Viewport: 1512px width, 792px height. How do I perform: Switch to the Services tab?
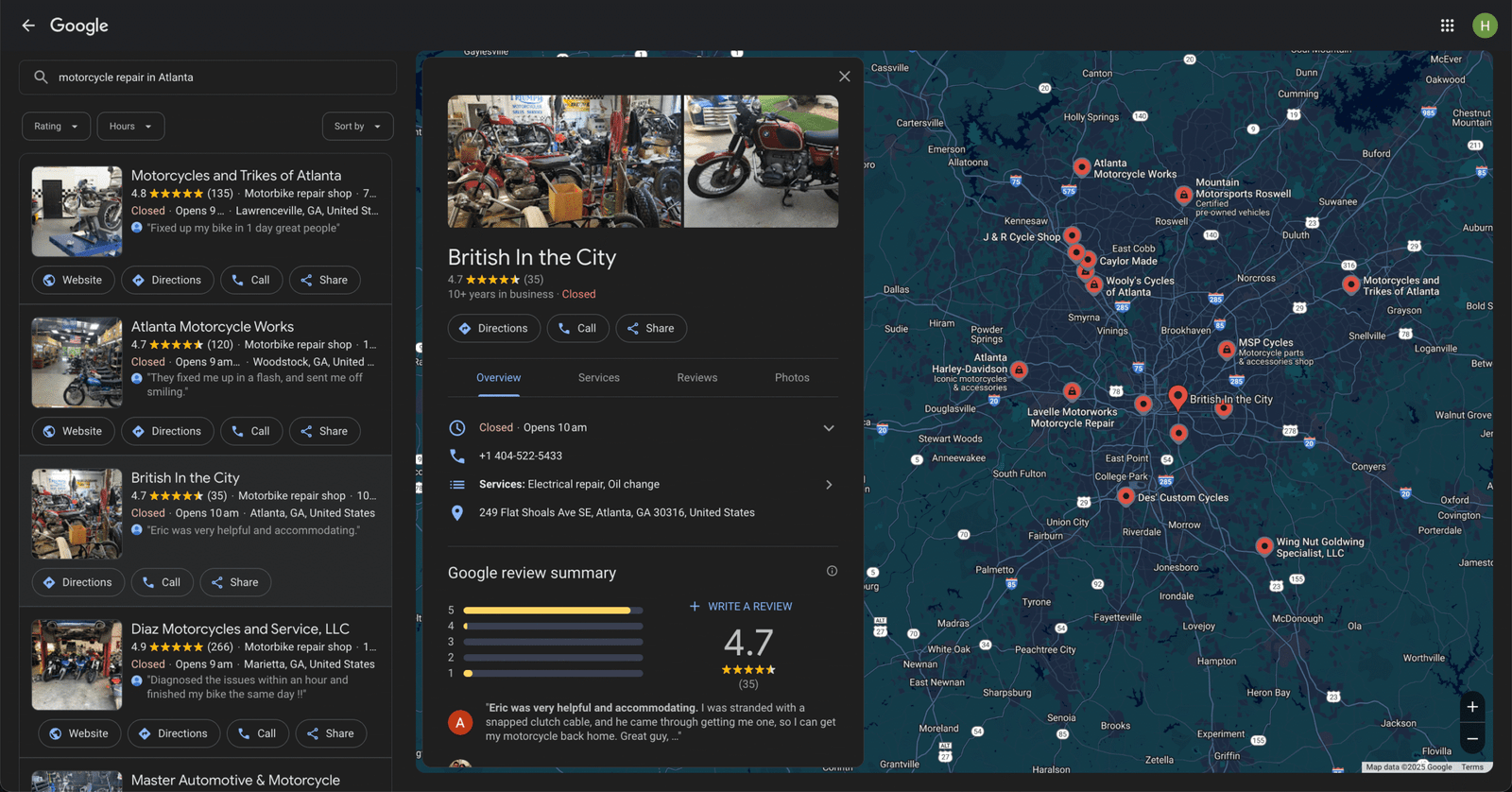click(x=599, y=378)
